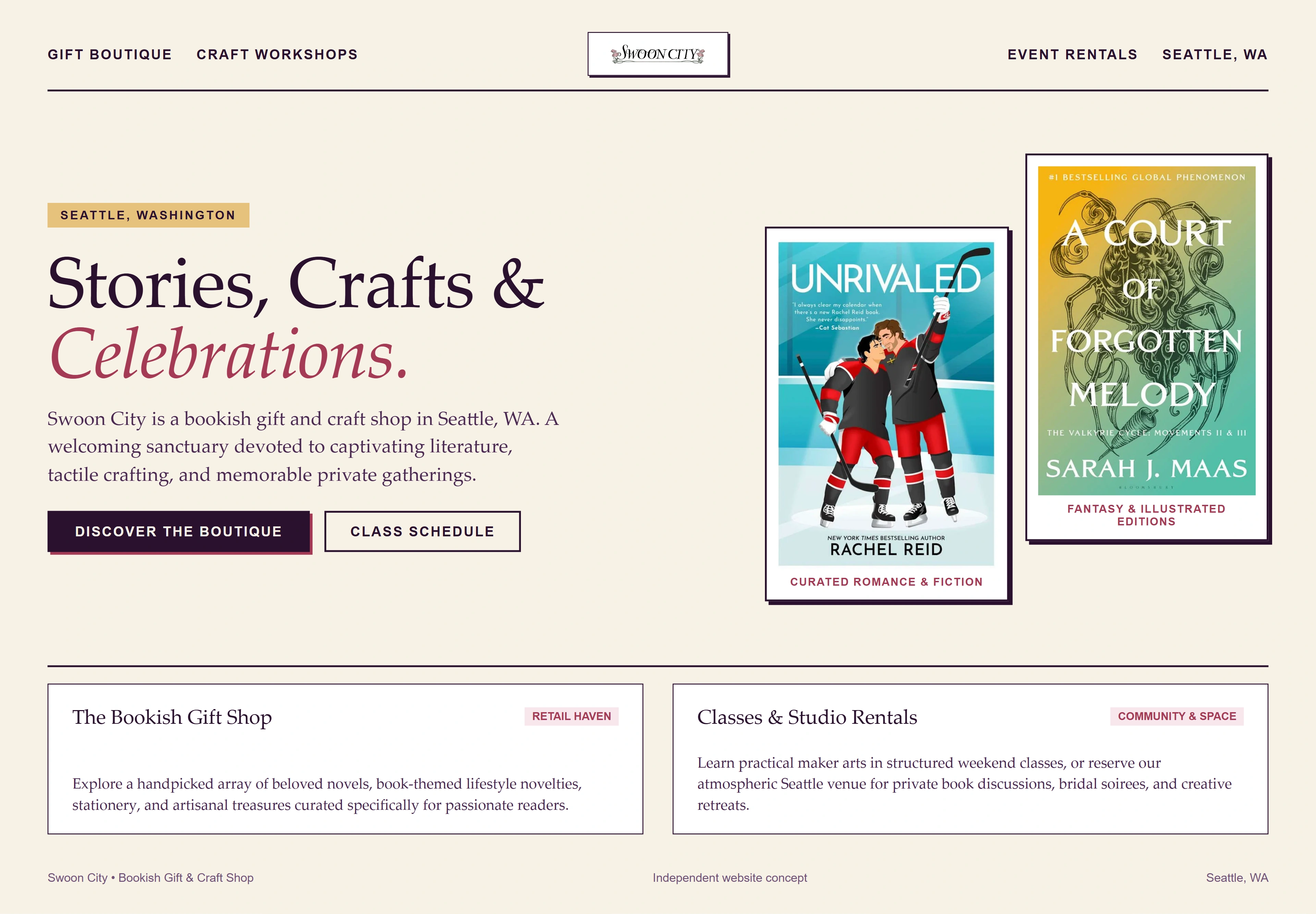Screen dimensions: 1316x914
Task: Select the Seattle, WA nav item
Action: pos(1215,54)
